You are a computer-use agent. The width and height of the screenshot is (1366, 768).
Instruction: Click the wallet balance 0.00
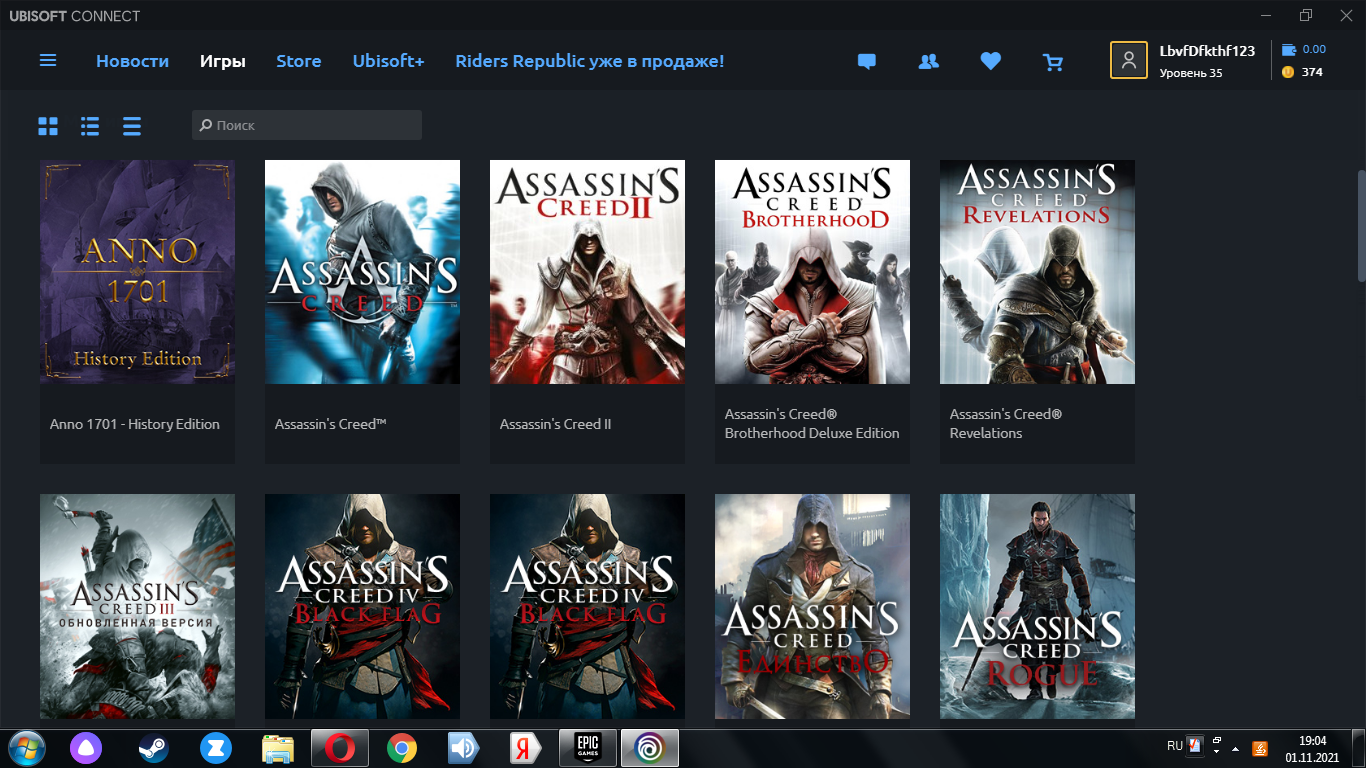click(x=1304, y=49)
